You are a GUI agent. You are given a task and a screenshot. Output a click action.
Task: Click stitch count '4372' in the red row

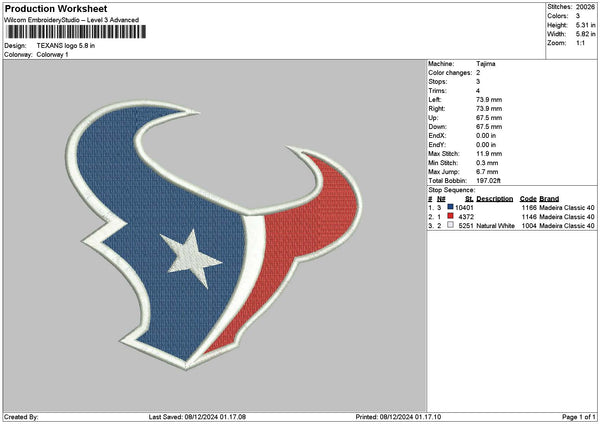tap(466, 217)
